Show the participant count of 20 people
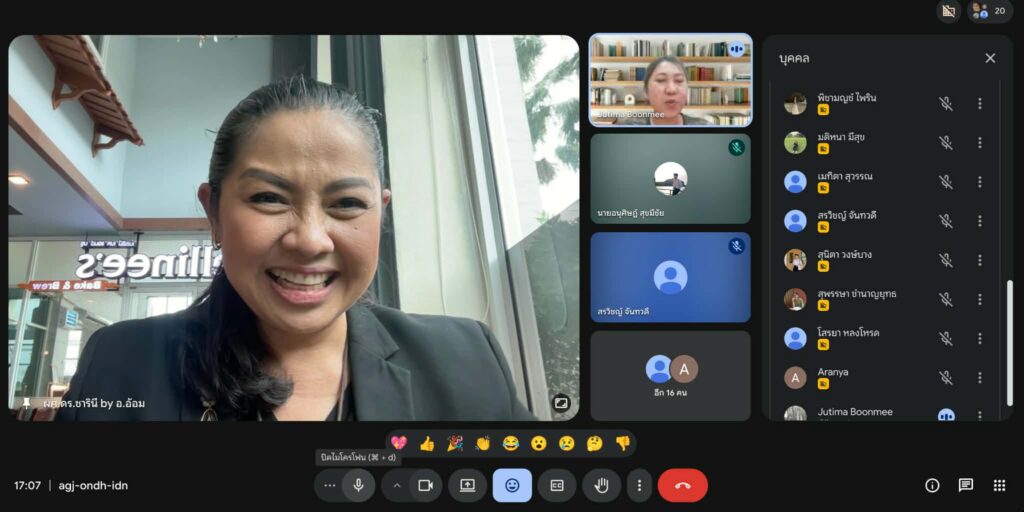 (x=990, y=11)
